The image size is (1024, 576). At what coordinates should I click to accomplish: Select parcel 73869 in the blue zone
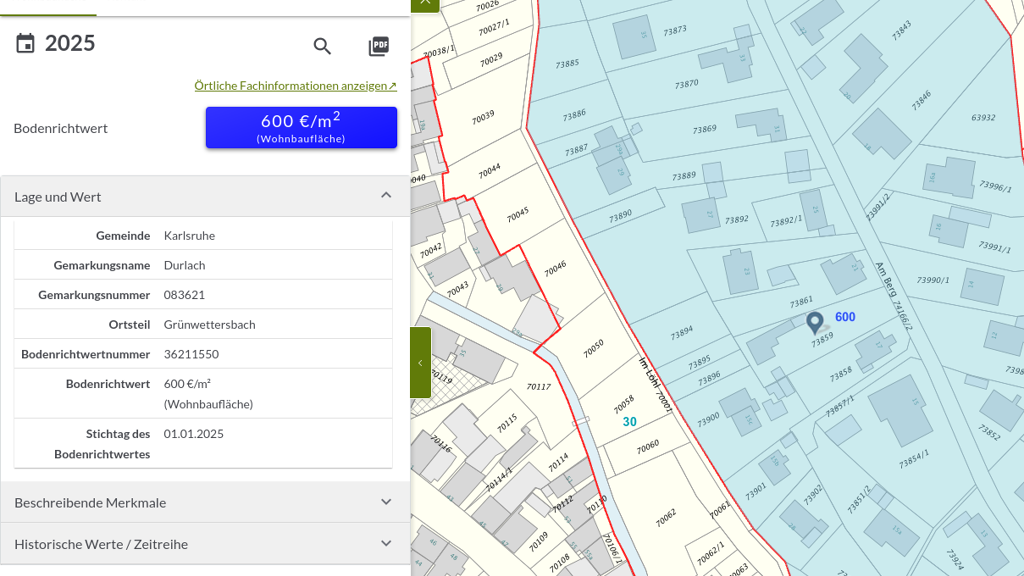pos(705,130)
